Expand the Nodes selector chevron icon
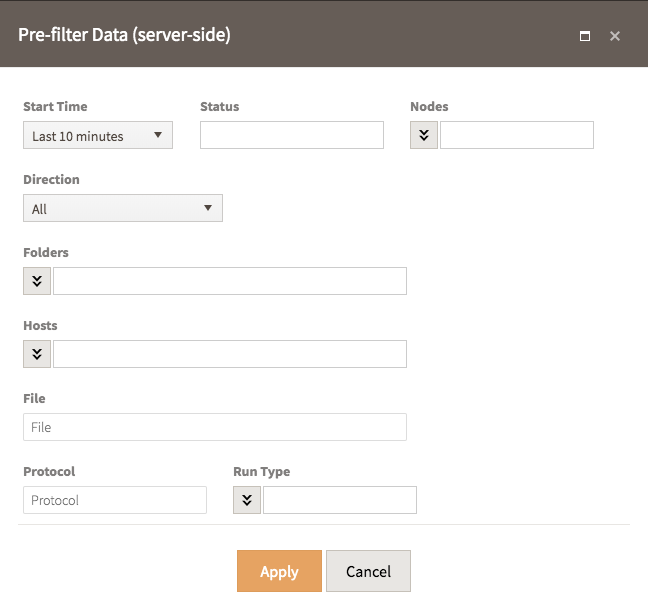 click(424, 135)
